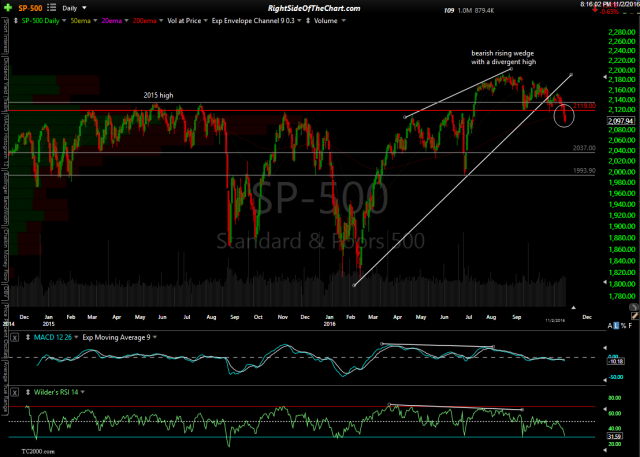Open the pencil drawing tools icon

(x=635, y=316)
